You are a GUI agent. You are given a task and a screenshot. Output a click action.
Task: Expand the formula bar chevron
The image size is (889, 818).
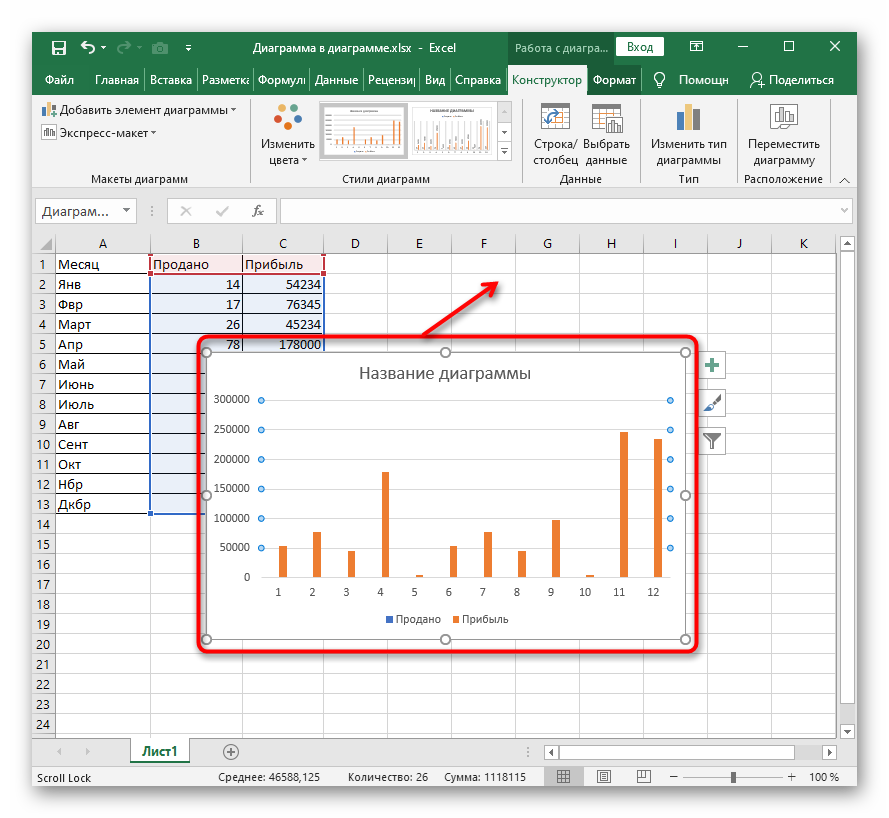(x=844, y=211)
